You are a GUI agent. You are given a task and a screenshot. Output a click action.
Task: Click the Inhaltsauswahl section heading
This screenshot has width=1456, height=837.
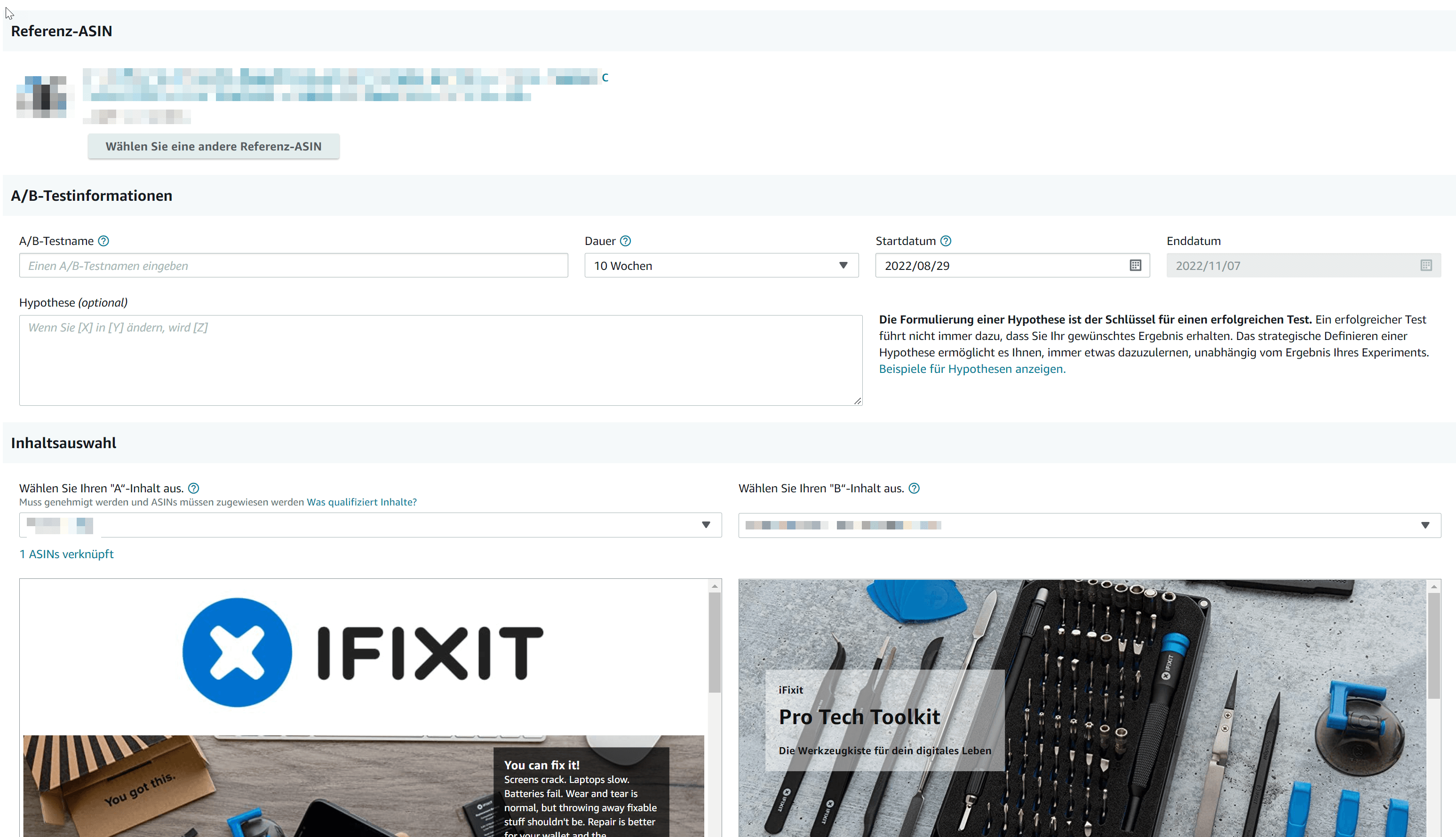tap(63, 442)
